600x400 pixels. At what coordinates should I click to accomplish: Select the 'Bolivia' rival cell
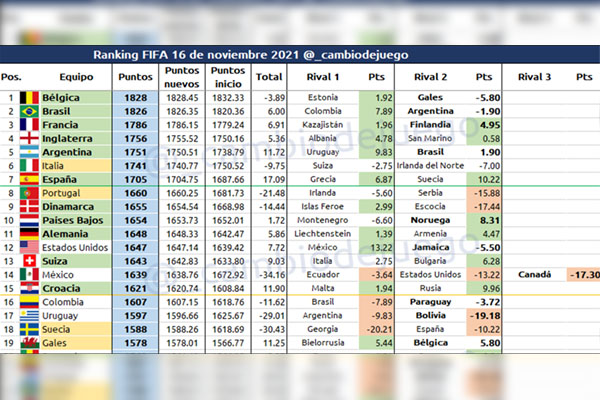(430, 315)
